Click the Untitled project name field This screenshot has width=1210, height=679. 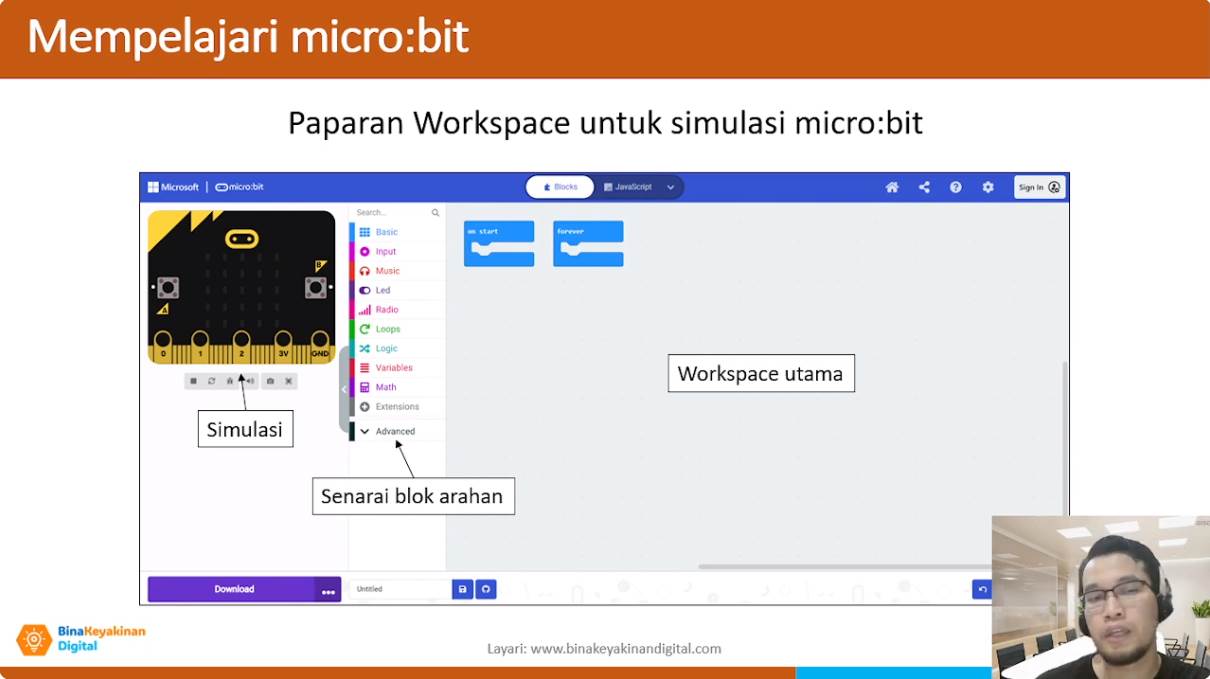[x=399, y=589]
